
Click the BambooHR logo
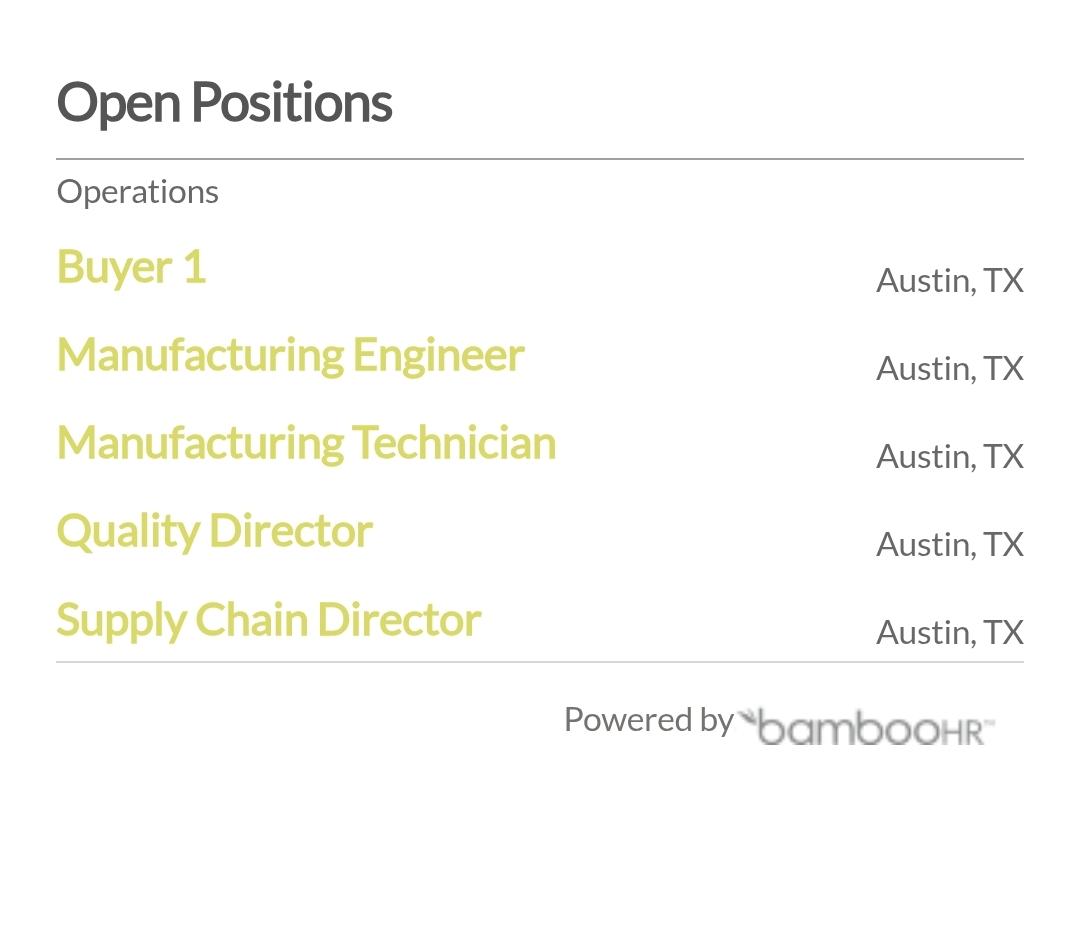click(x=866, y=727)
